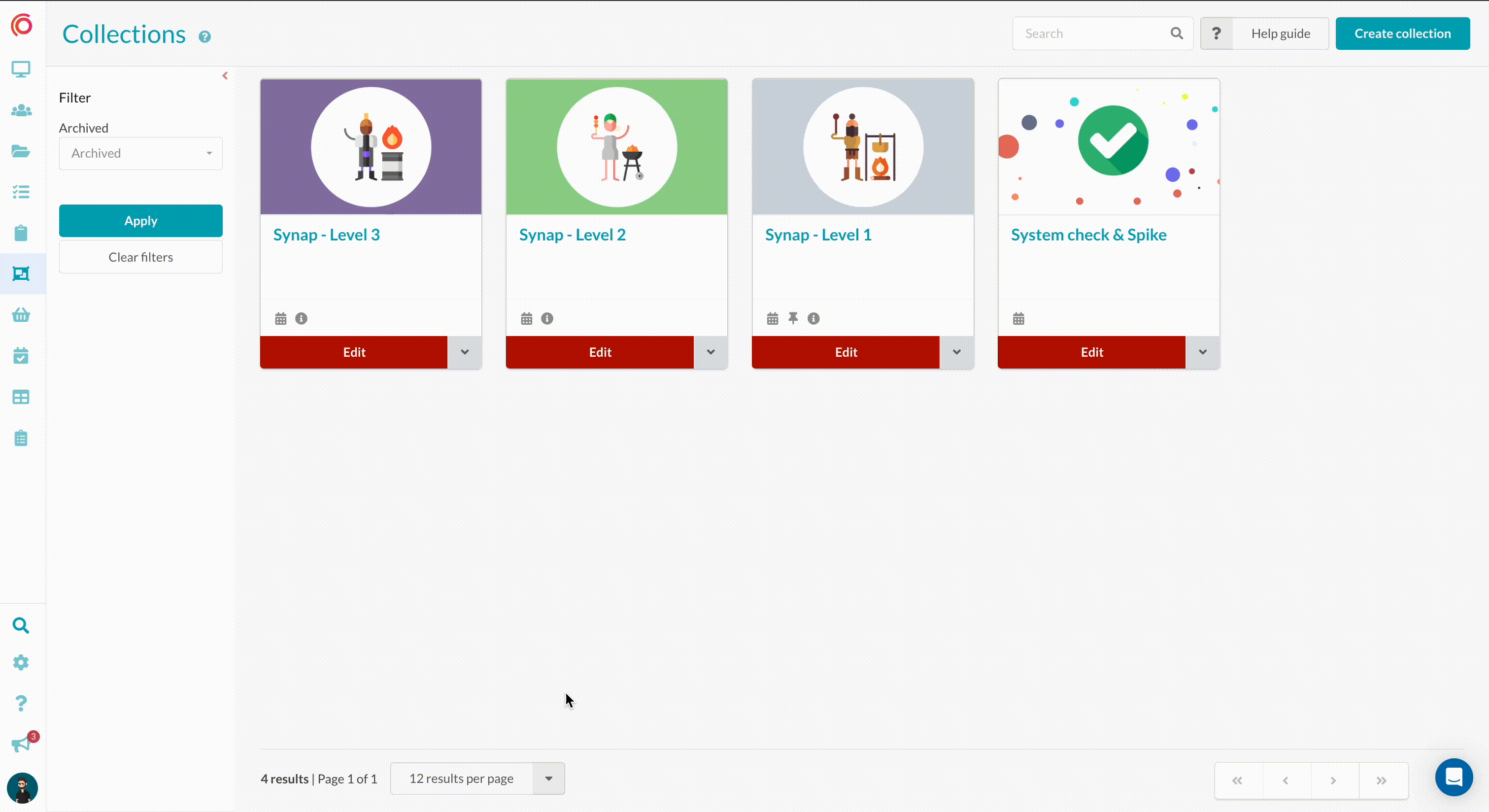This screenshot has width=1489, height=812.
Task: Click the Synap - Level 3 thumbnail image
Action: [x=371, y=147]
